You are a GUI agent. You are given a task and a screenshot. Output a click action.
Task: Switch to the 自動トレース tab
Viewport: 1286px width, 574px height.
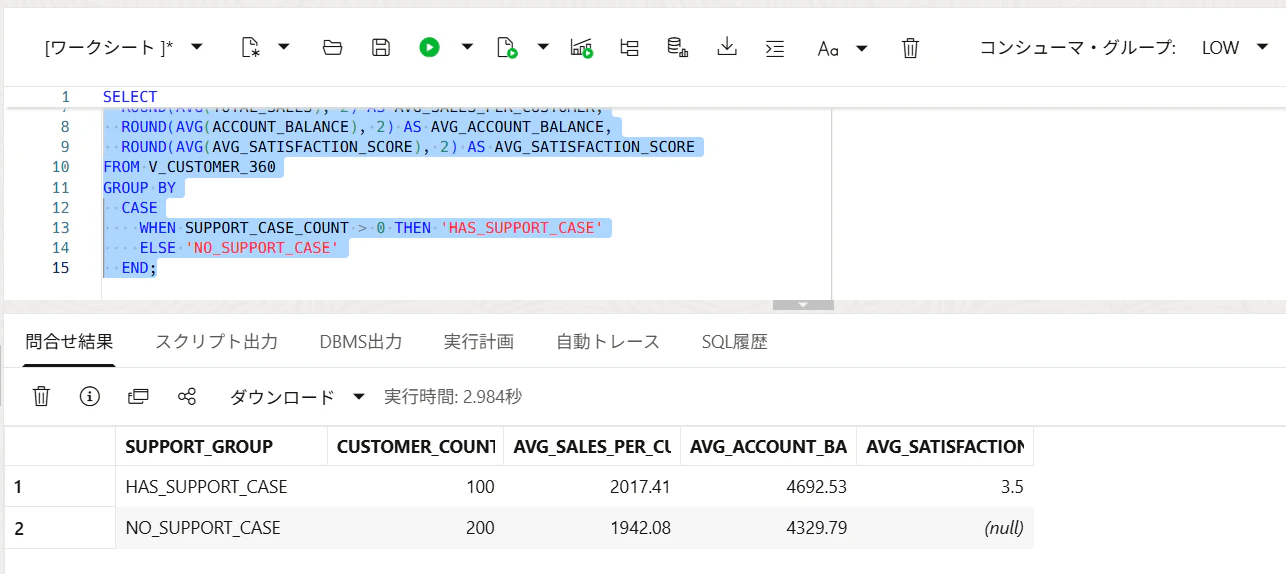608,342
